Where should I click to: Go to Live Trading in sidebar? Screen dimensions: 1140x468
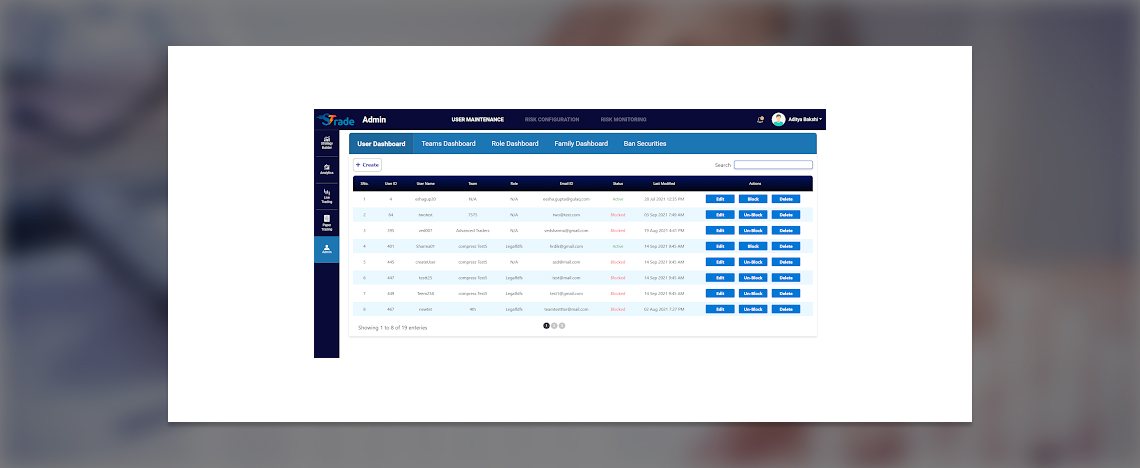click(326, 196)
